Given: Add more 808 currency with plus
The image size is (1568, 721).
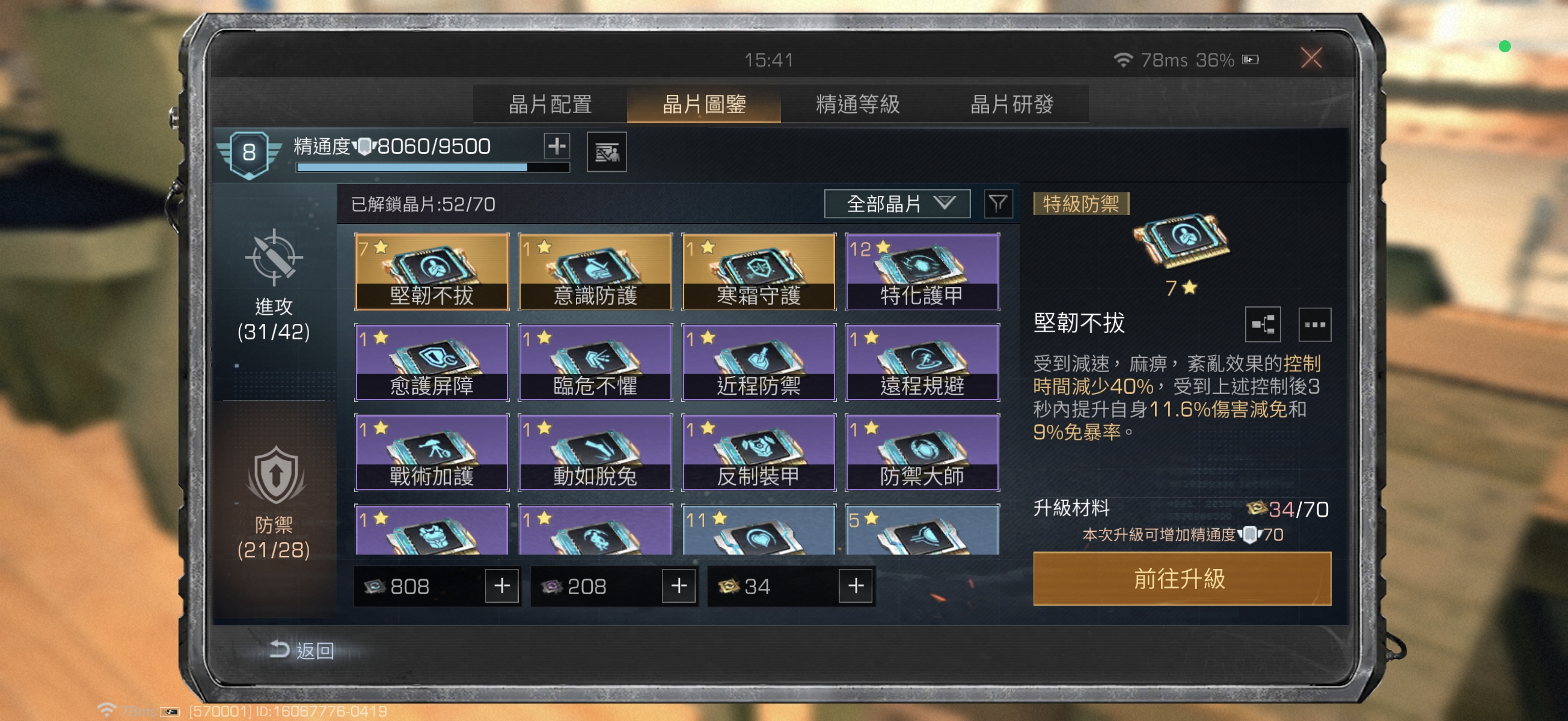Looking at the screenshot, I should 501,586.
